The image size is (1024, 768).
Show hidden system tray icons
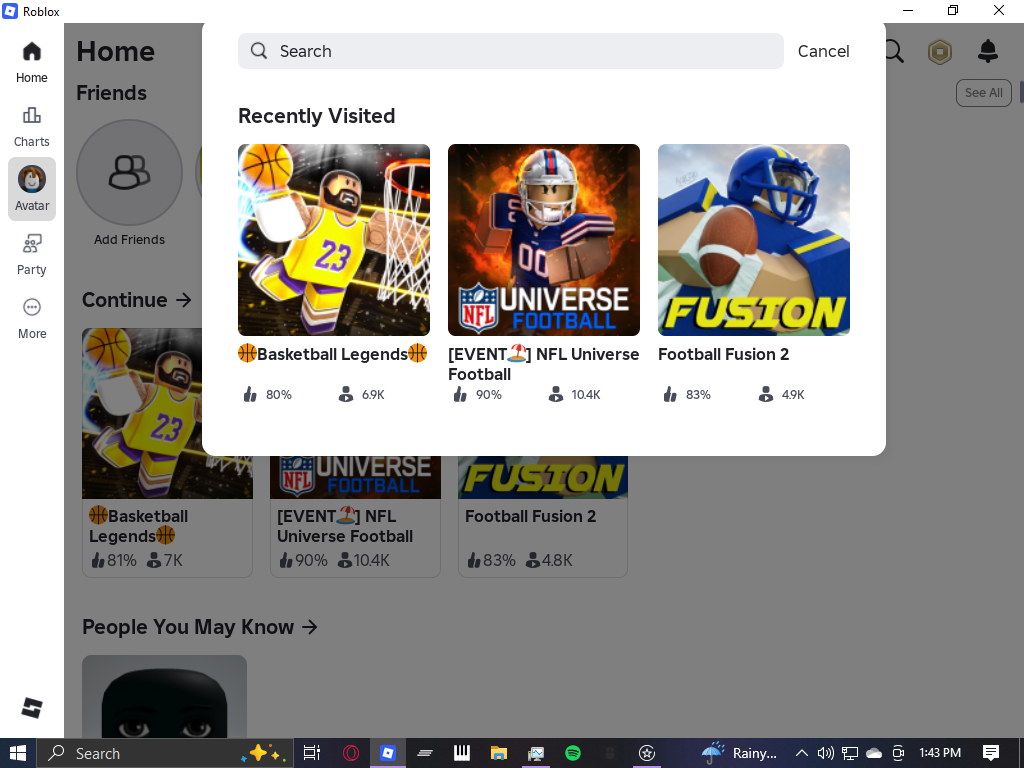pos(801,753)
